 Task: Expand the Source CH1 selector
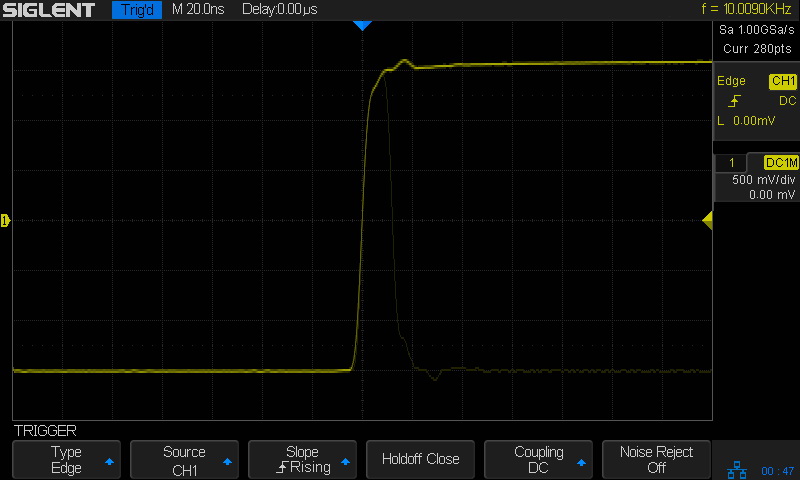point(184,459)
